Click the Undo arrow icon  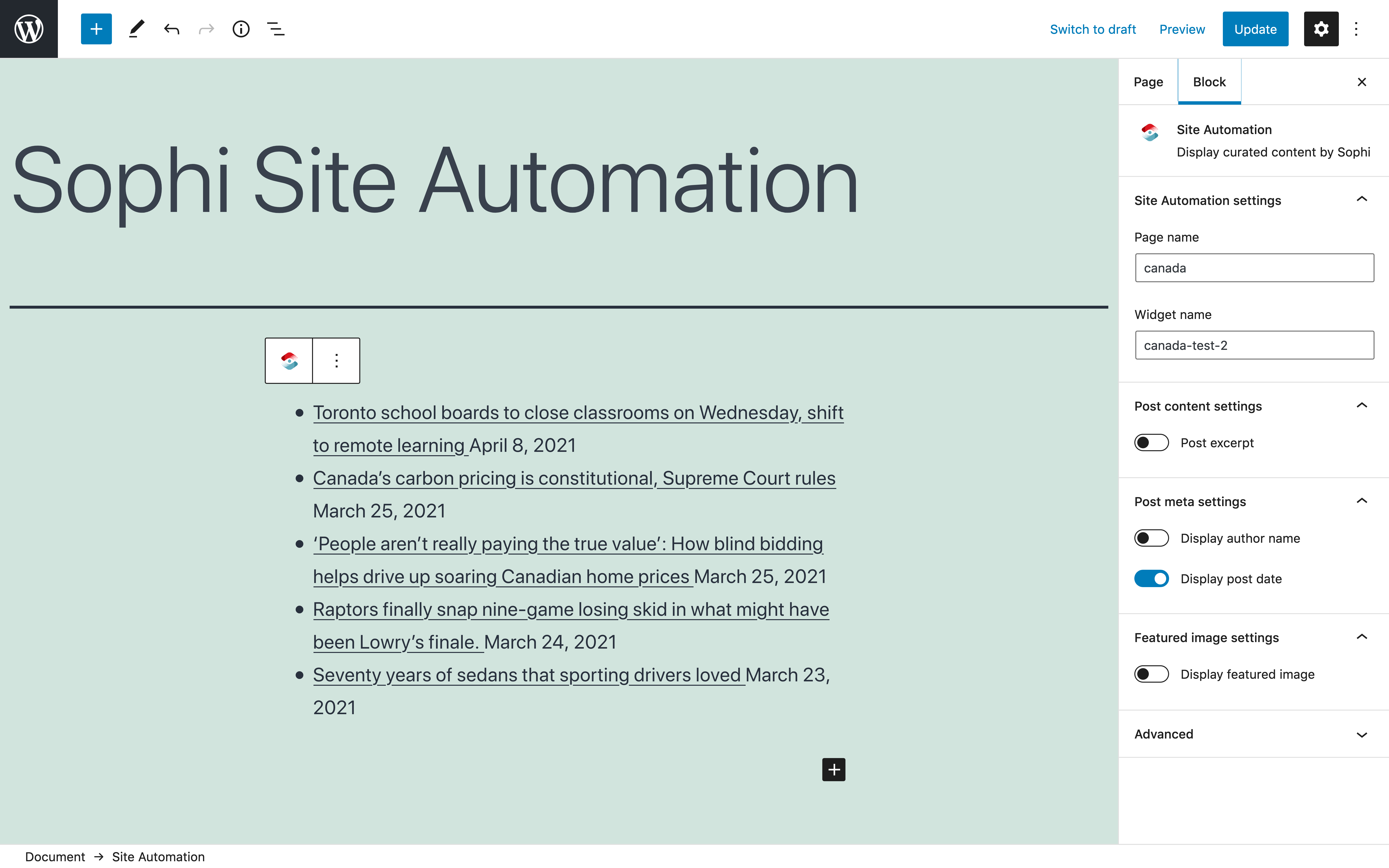click(171, 29)
